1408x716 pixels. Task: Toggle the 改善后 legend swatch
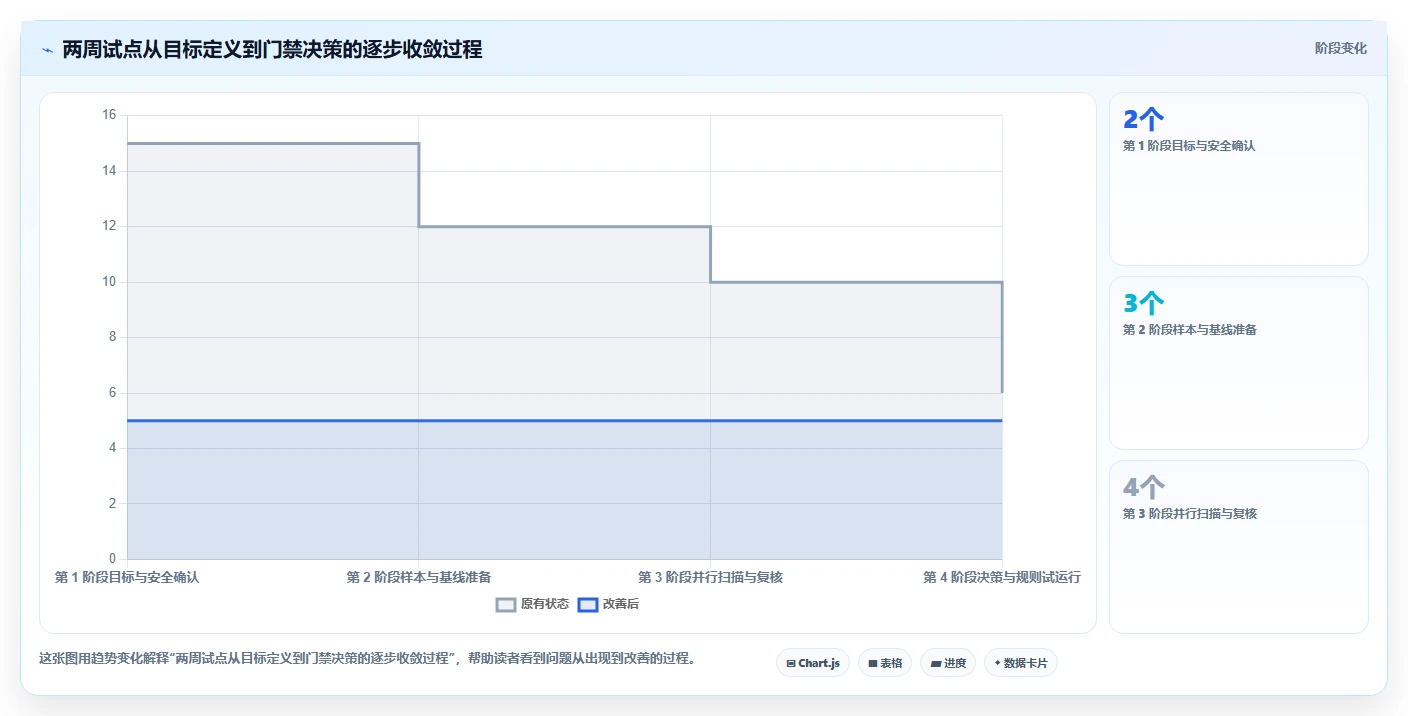pos(588,604)
